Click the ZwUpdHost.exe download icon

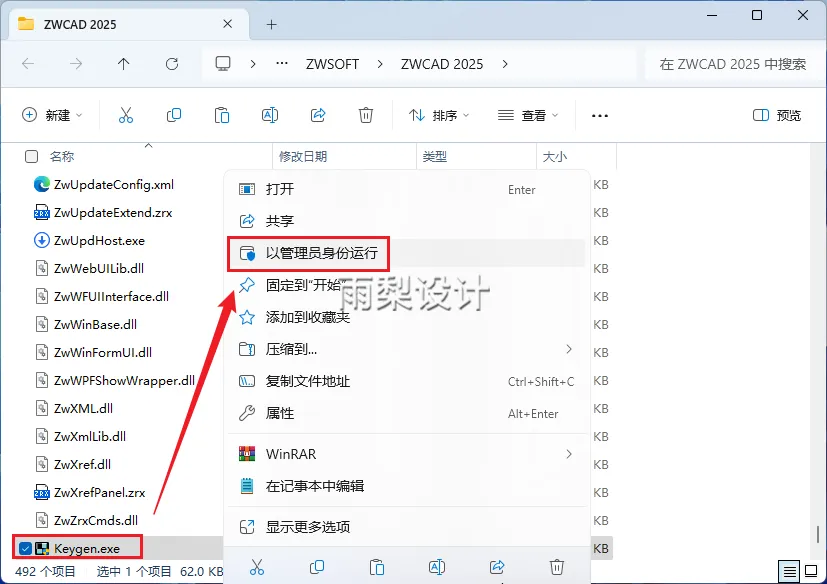pyautogui.click(x=42, y=241)
